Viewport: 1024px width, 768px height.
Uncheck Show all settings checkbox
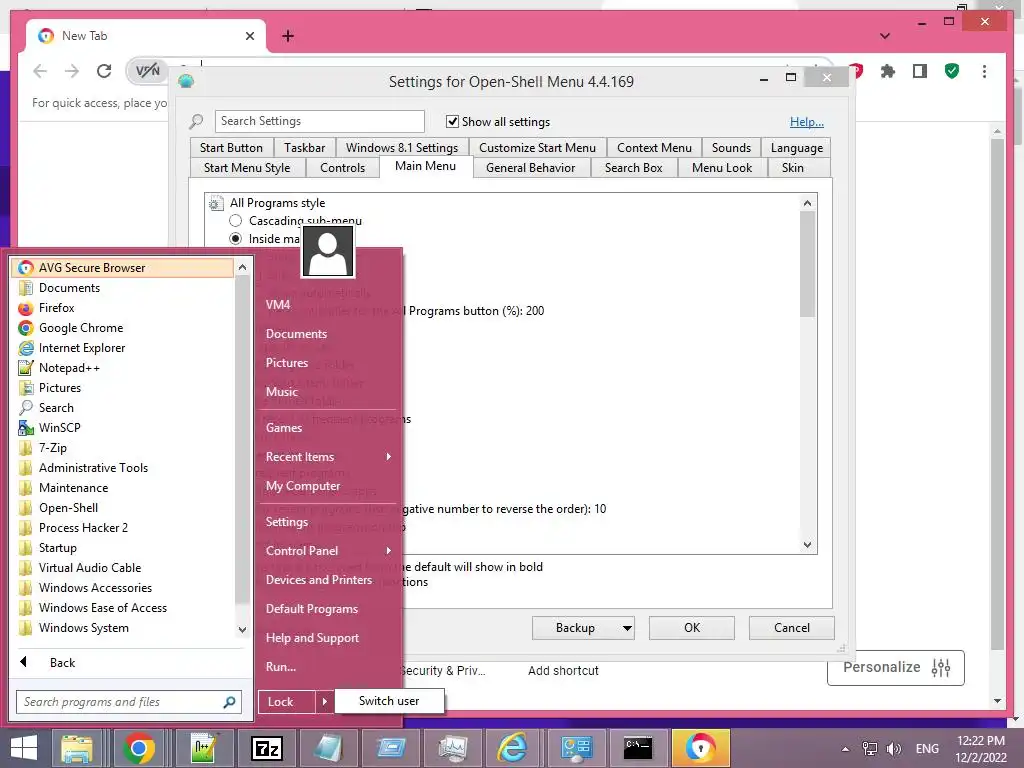pyautogui.click(x=452, y=121)
